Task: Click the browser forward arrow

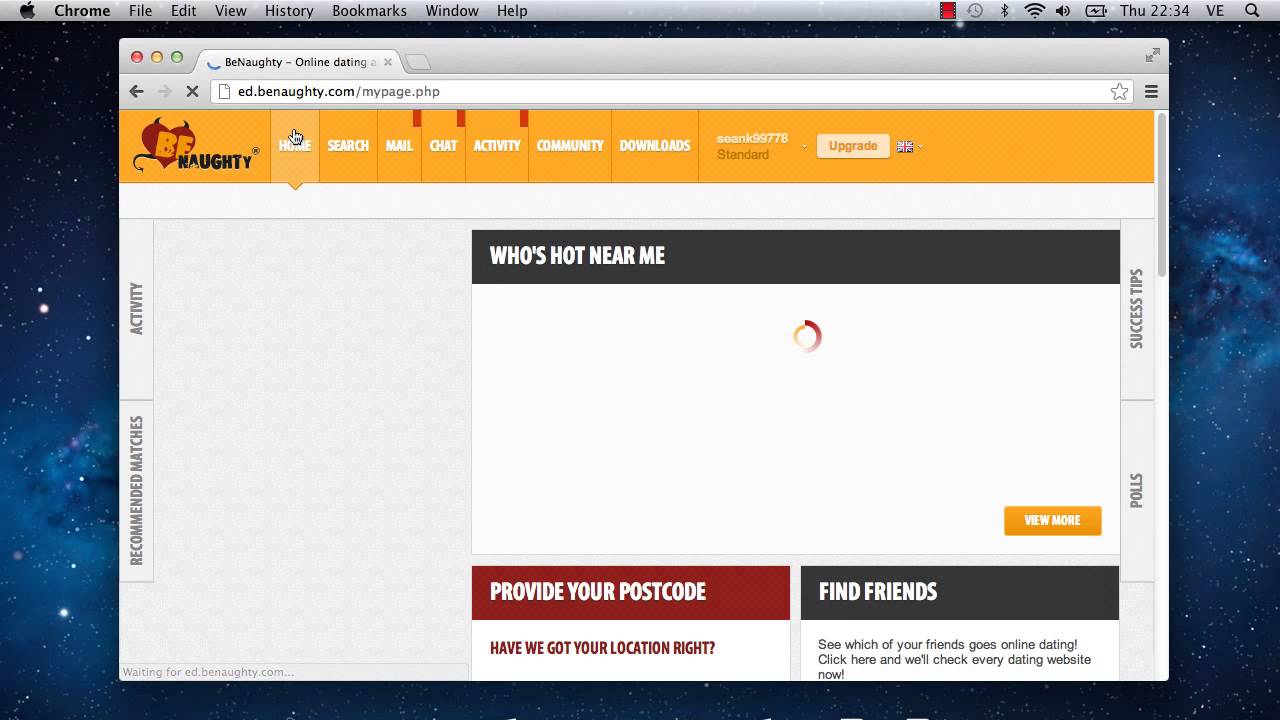Action: click(x=165, y=91)
